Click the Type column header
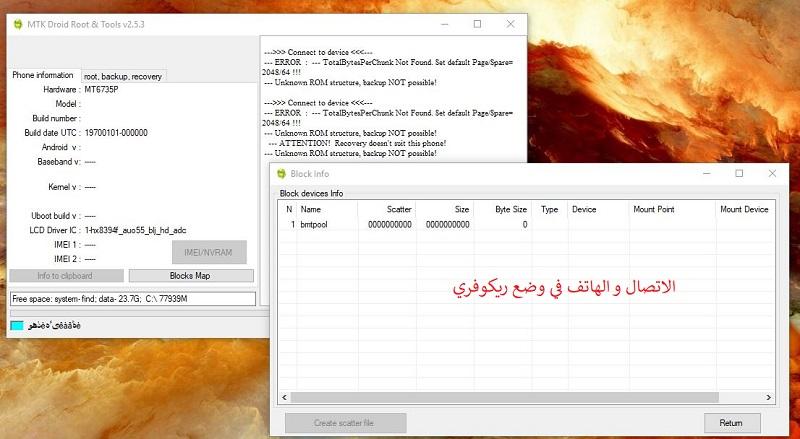 coord(549,209)
